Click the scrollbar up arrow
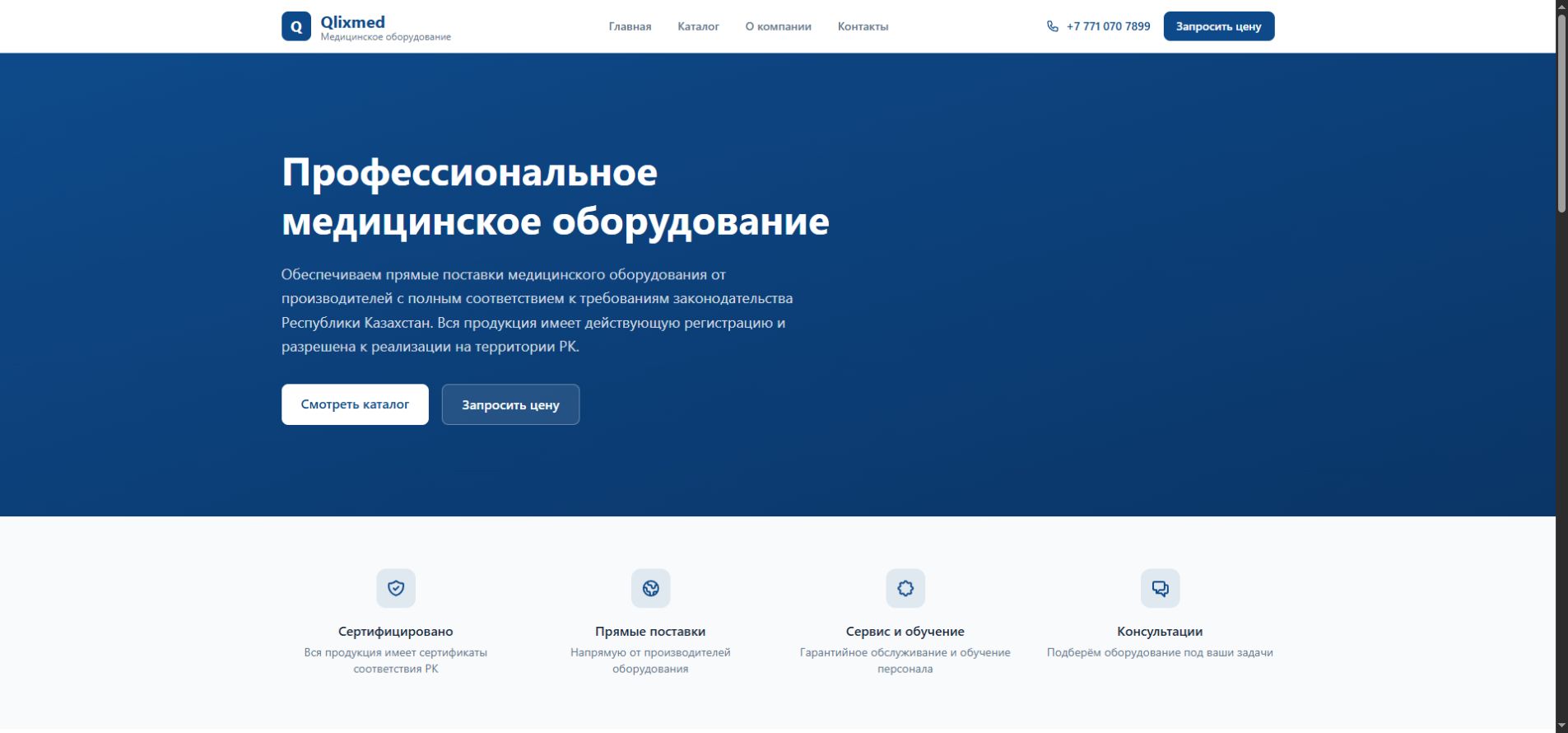This screenshot has width=1568, height=733. [1561, 6]
